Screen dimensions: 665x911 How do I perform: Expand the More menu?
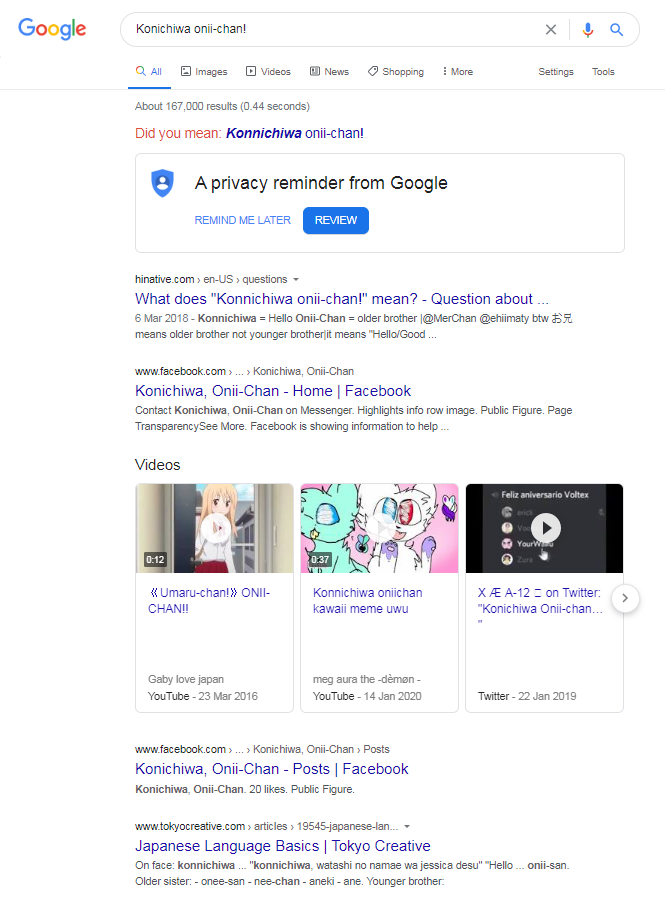[x=458, y=71]
